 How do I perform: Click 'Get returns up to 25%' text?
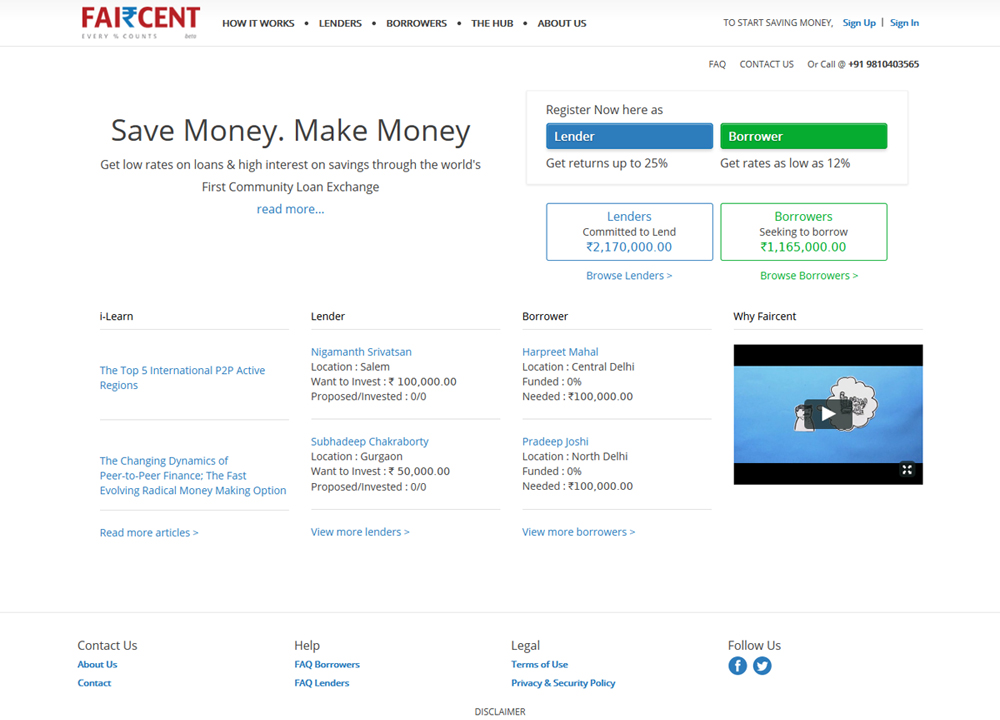pos(607,163)
